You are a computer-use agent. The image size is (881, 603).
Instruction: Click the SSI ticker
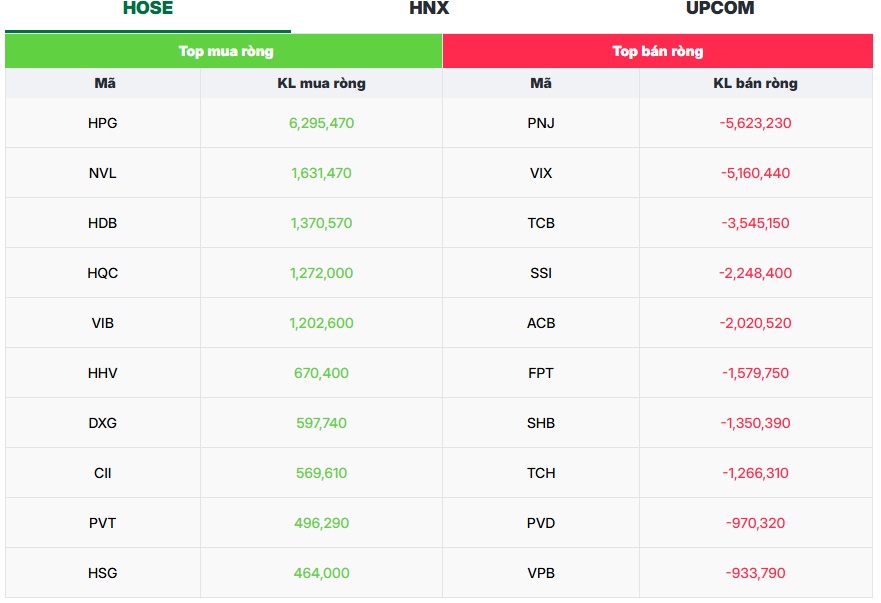pyautogui.click(x=541, y=273)
